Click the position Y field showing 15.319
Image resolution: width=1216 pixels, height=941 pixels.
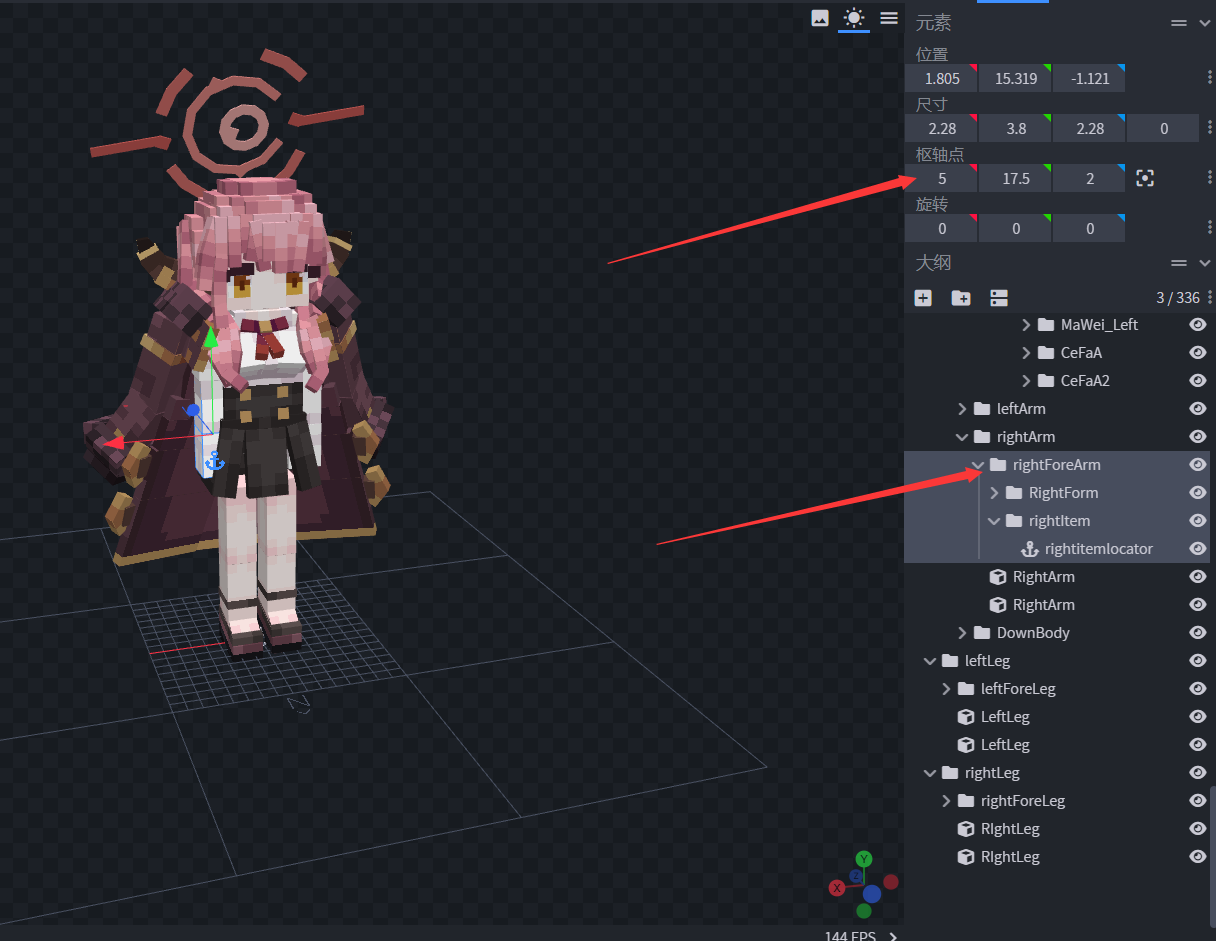[x=1016, y=78]
